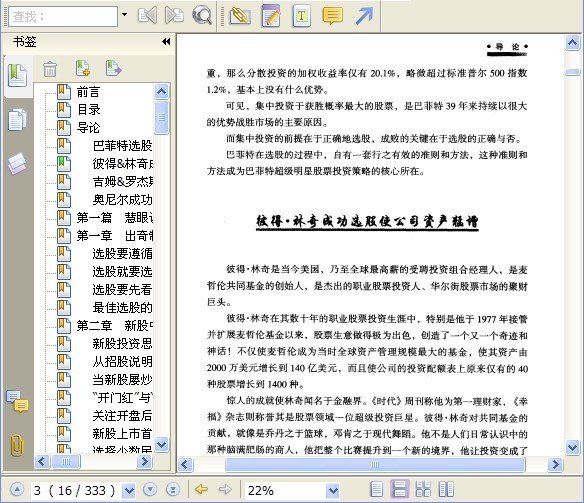Viewport: 584px width, 503px height.
Task: Open the 新股上市首 bookmark
Action: tap(123, 433)
